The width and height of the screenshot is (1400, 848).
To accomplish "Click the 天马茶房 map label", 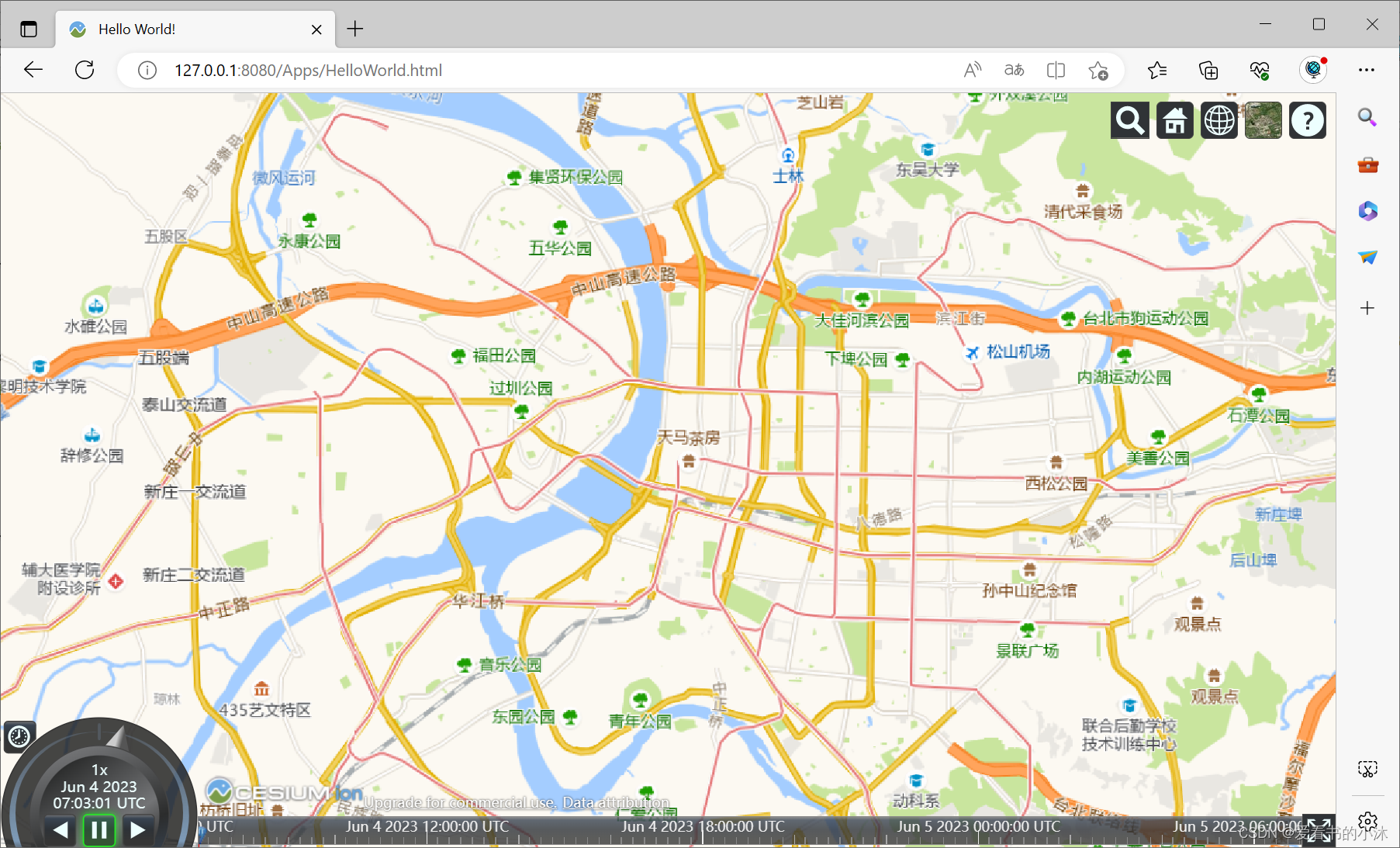I will pos(689,438).
